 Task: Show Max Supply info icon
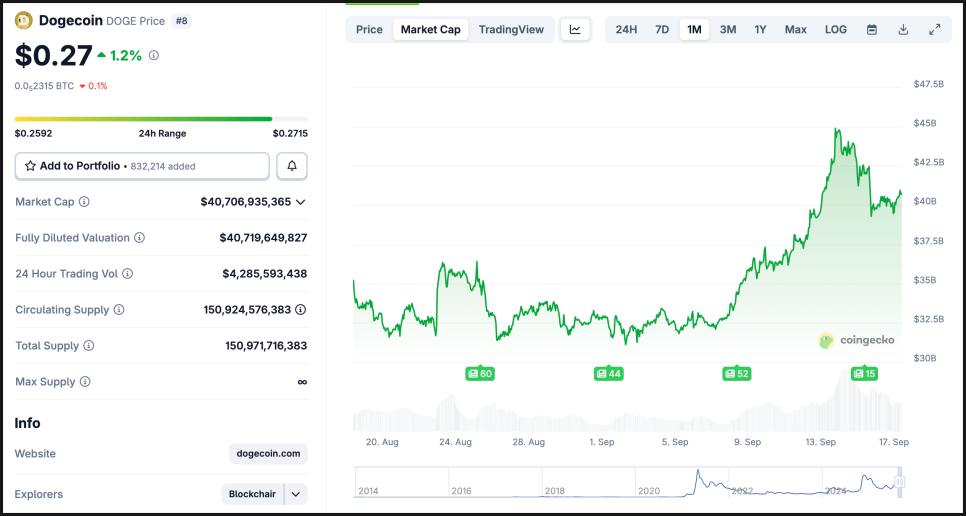click(85, 382)
